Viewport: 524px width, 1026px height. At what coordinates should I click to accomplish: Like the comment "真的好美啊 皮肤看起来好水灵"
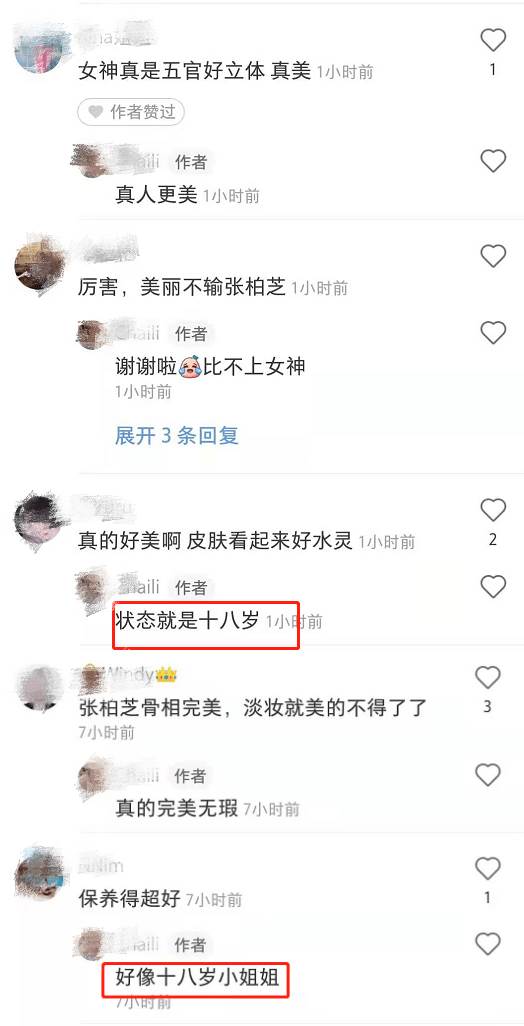pyautogui.click(x=493, y=510)
